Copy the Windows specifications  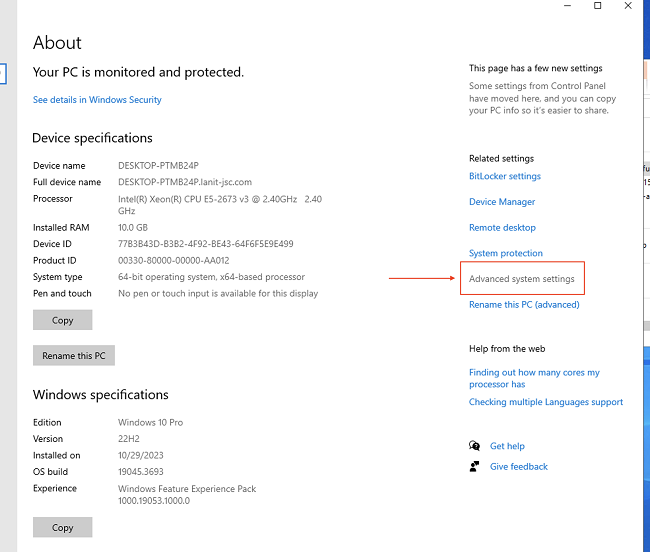click(x=63, y=527)
